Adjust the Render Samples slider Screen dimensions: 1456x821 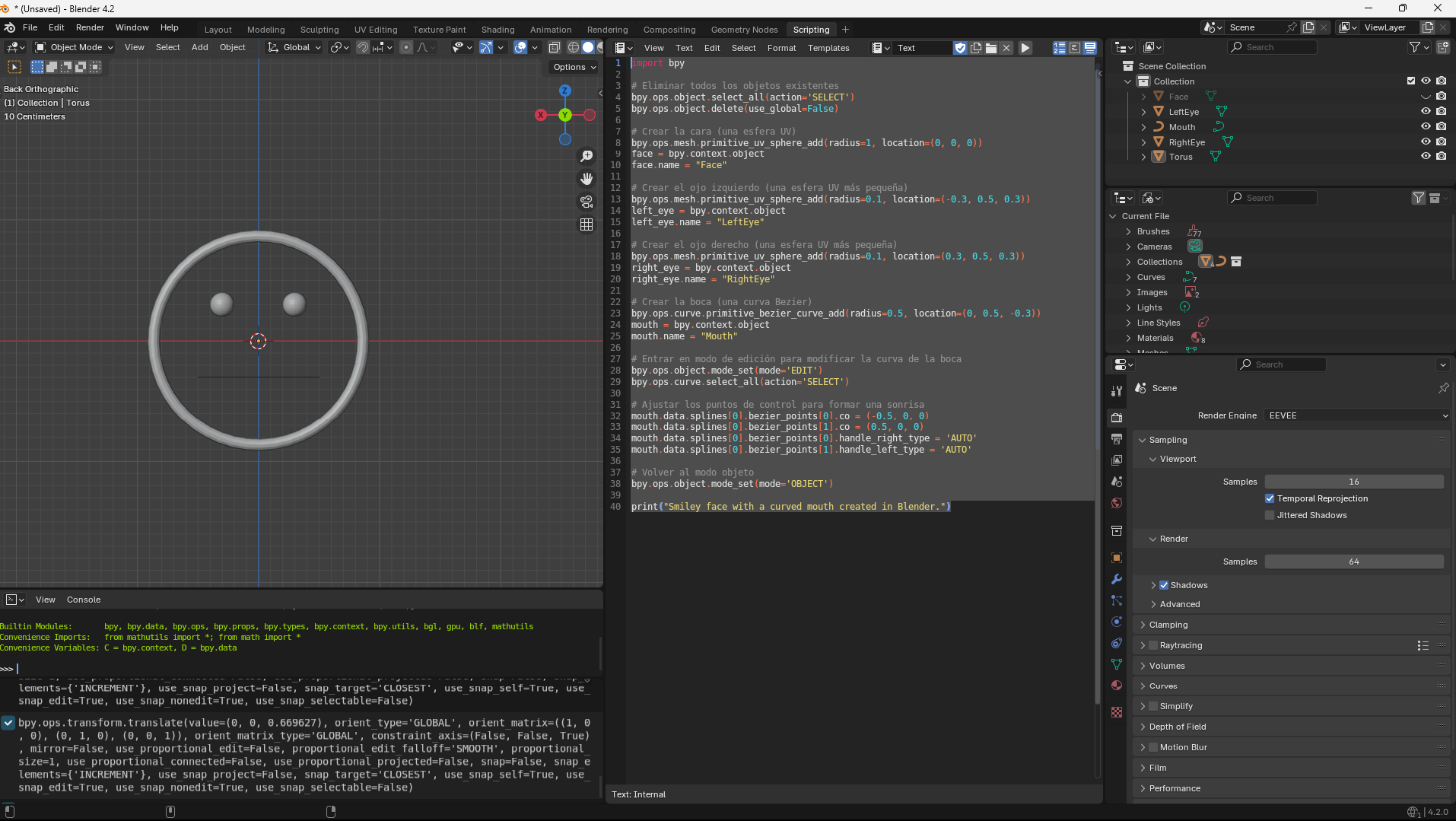[1353, 562]
